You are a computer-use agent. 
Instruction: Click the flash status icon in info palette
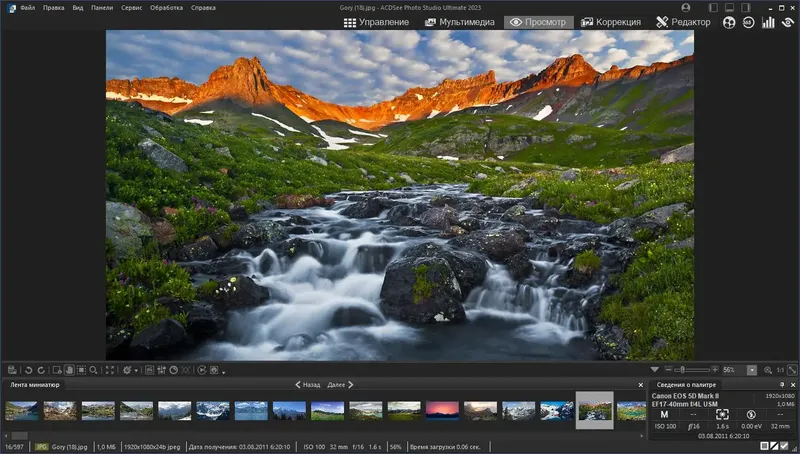tap(751, 415)
